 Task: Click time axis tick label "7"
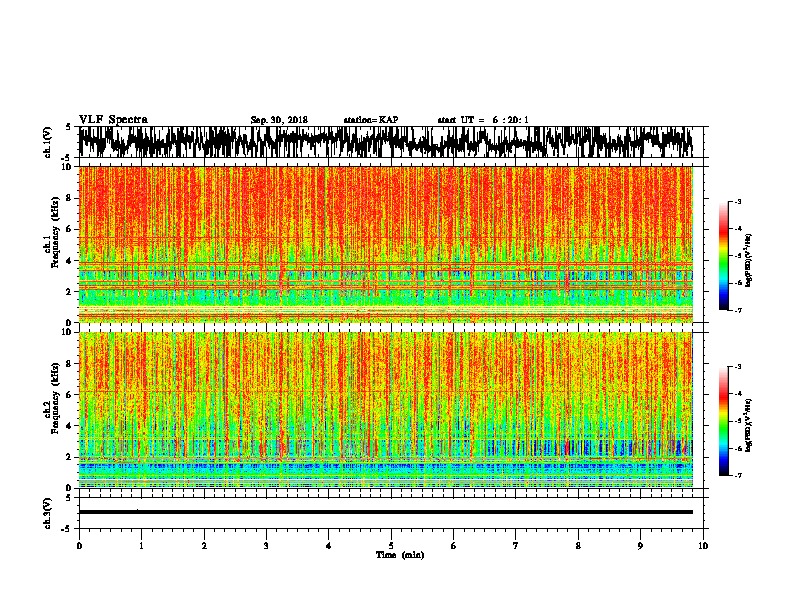[x=516, y=546]
